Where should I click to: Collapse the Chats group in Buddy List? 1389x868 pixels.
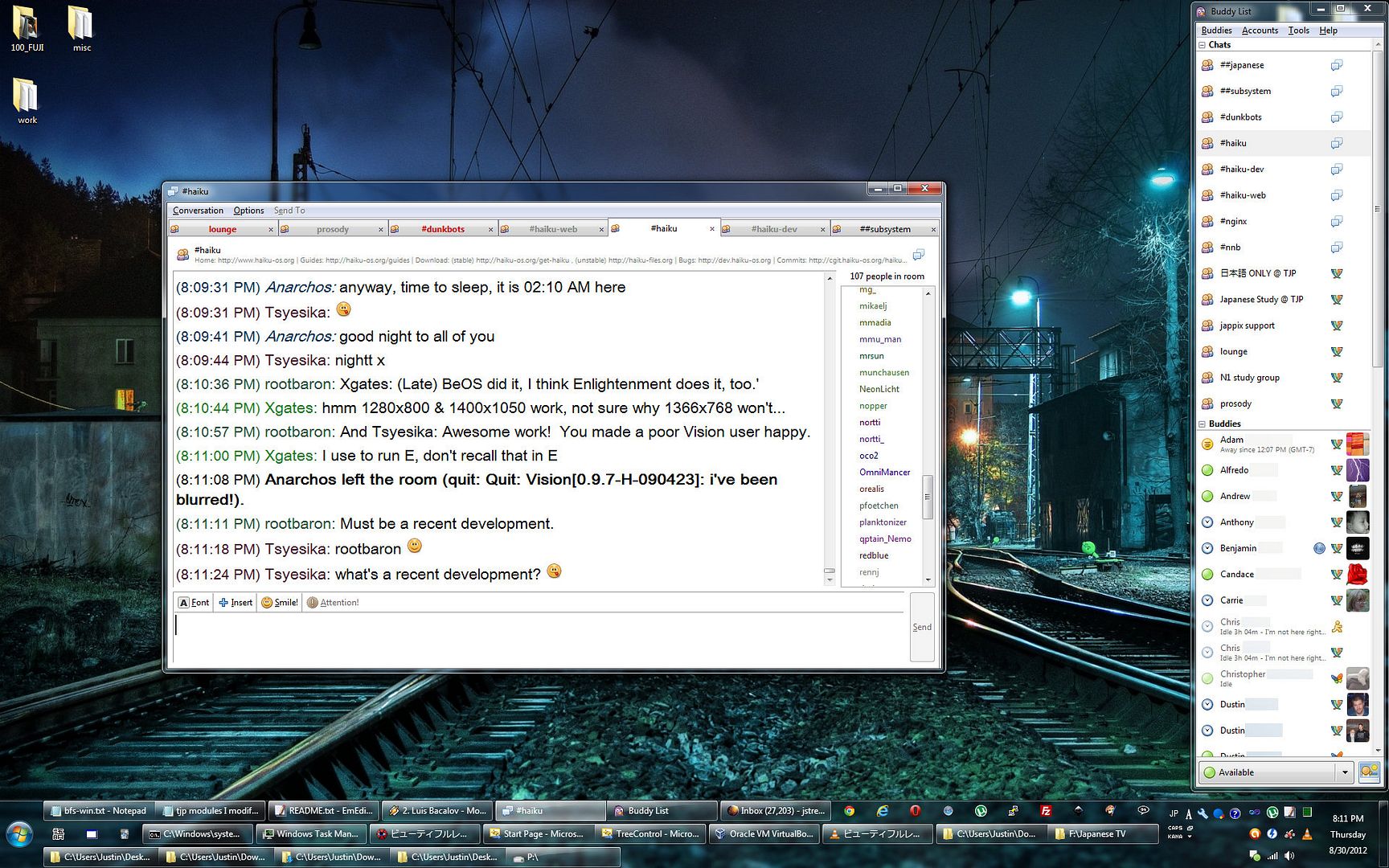pos(1203,45)
